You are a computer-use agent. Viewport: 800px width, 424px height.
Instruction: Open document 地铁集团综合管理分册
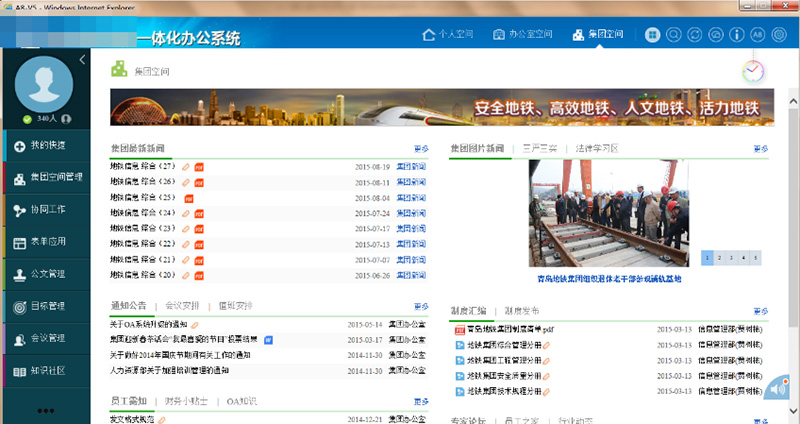pos(504,345)
